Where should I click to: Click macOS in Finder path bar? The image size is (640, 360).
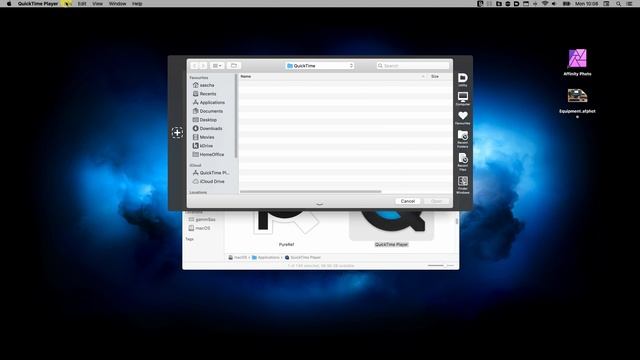point(238,258)
